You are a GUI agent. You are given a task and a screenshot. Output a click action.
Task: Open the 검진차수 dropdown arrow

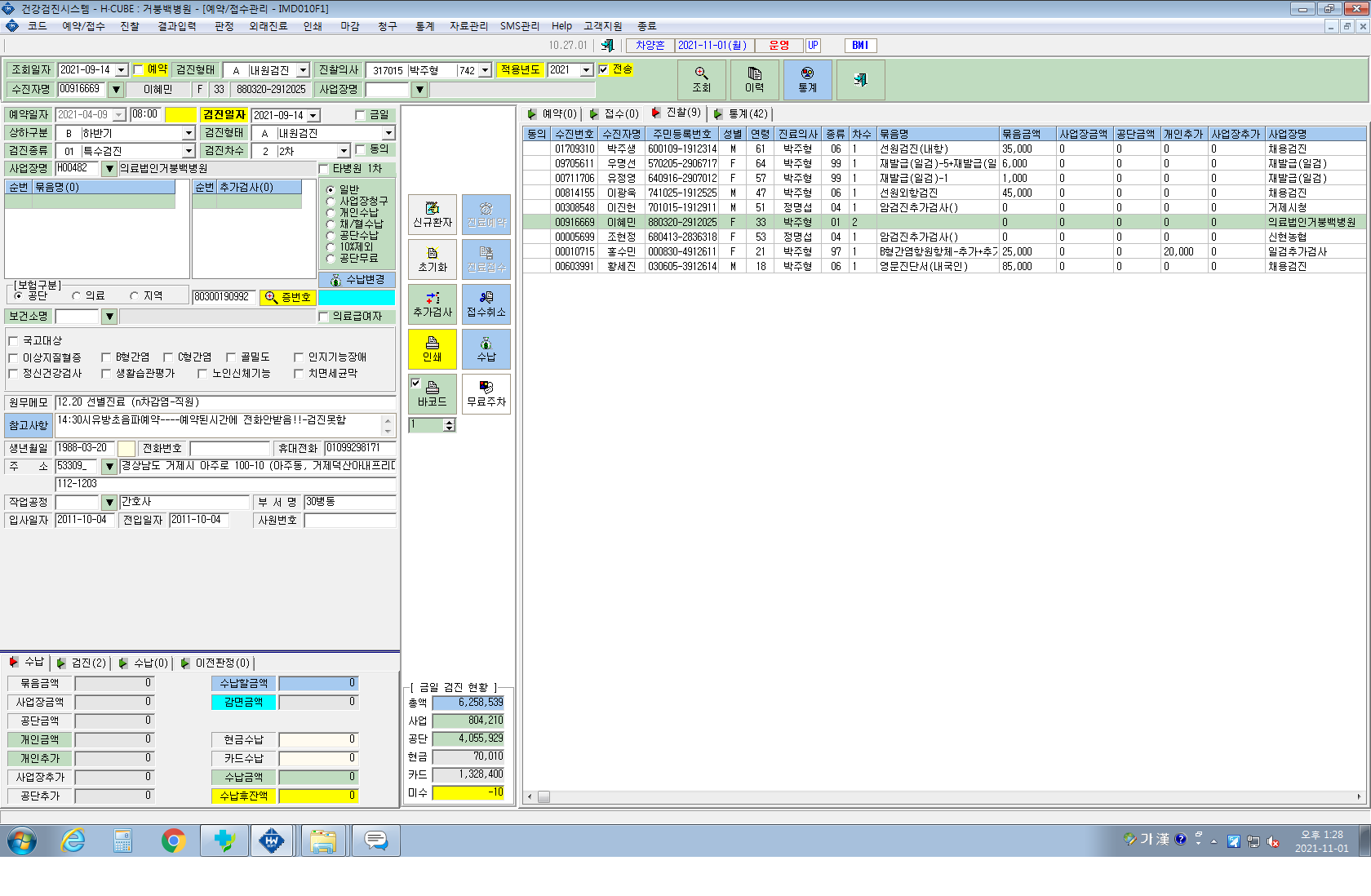point(344,151)
